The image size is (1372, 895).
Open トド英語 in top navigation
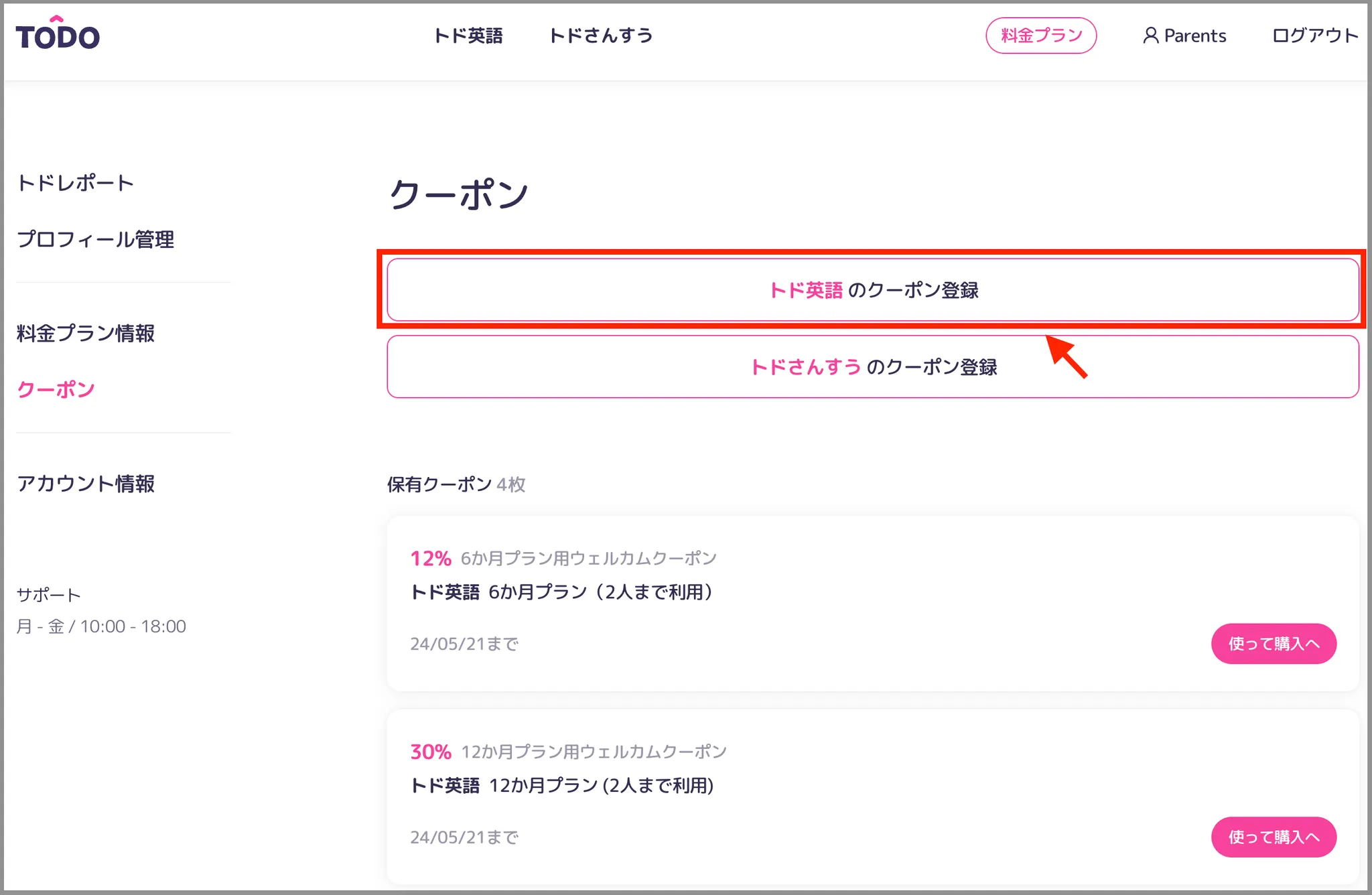coord(468,36)
